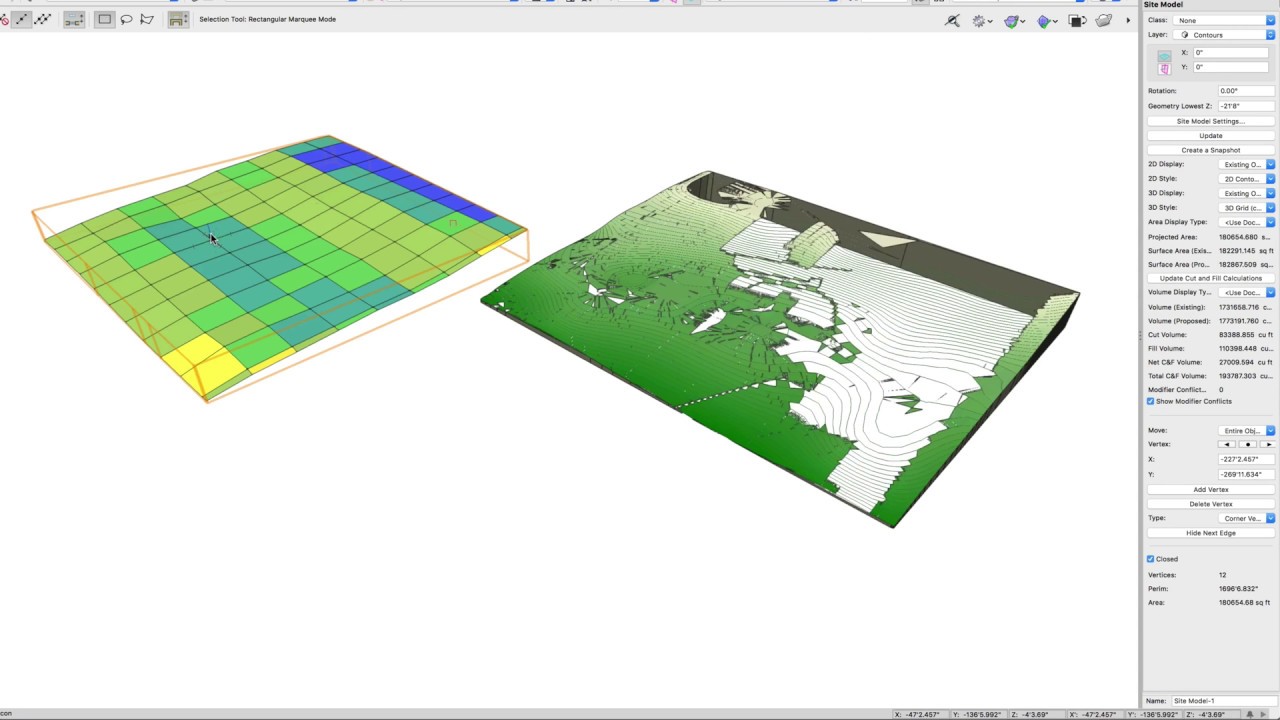Open the 2D Style dropdown
The height and width of the screenshot is (720, 1280).
(x=1247, y=179)
